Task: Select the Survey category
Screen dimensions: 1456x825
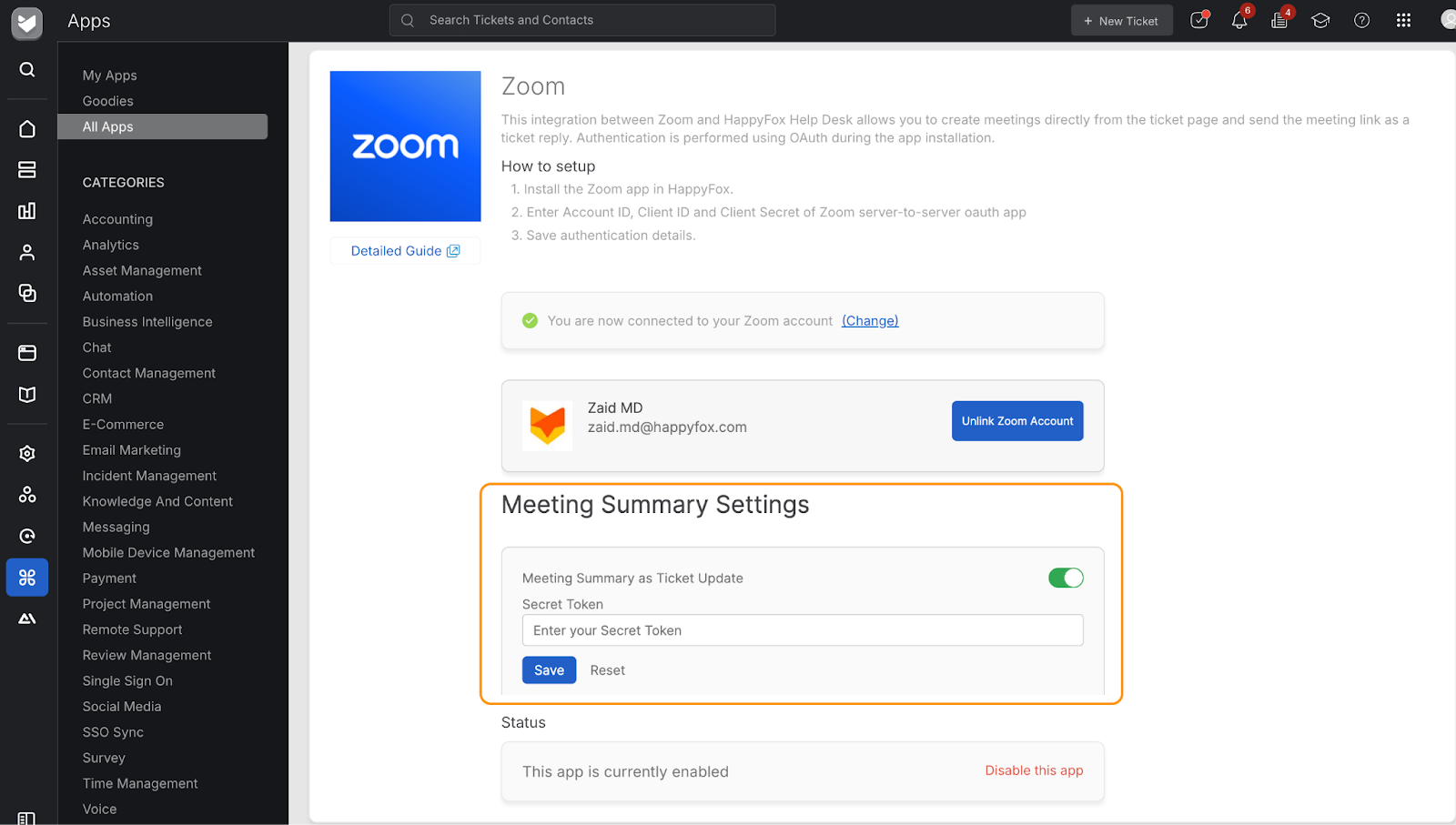Action: coord(104,758)
